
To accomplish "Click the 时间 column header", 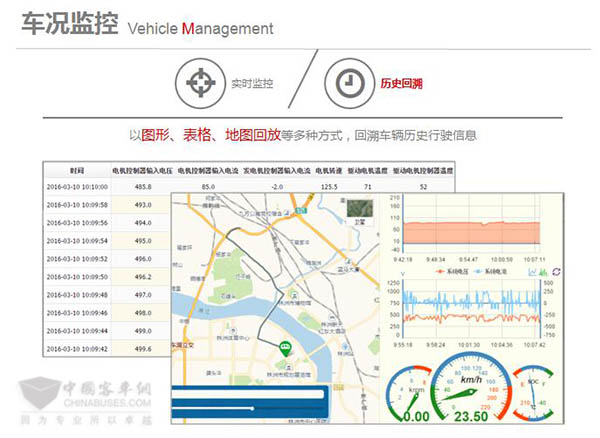I will pos(76,171).
